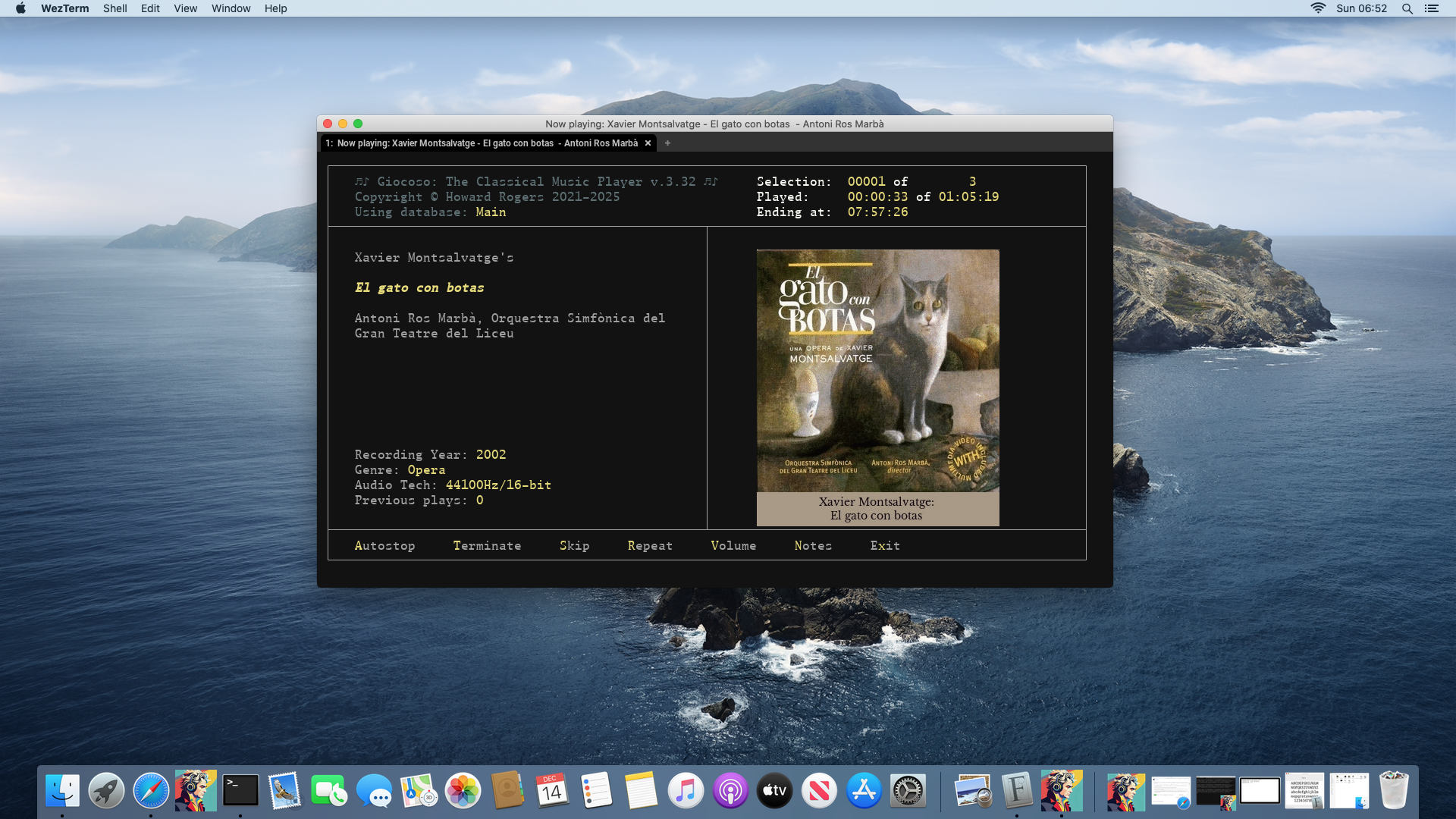1456x819 pixels.
Task: Open Reminders from the Dock
Action: [x=597, y=790]
